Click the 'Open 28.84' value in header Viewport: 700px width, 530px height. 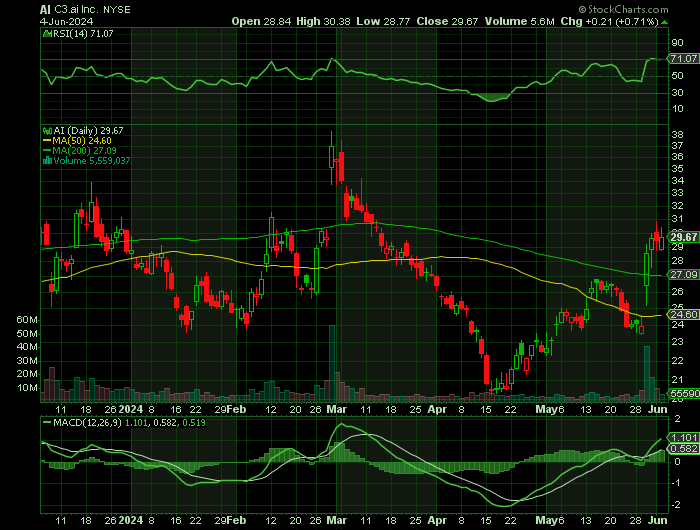[x=261, y=21]
